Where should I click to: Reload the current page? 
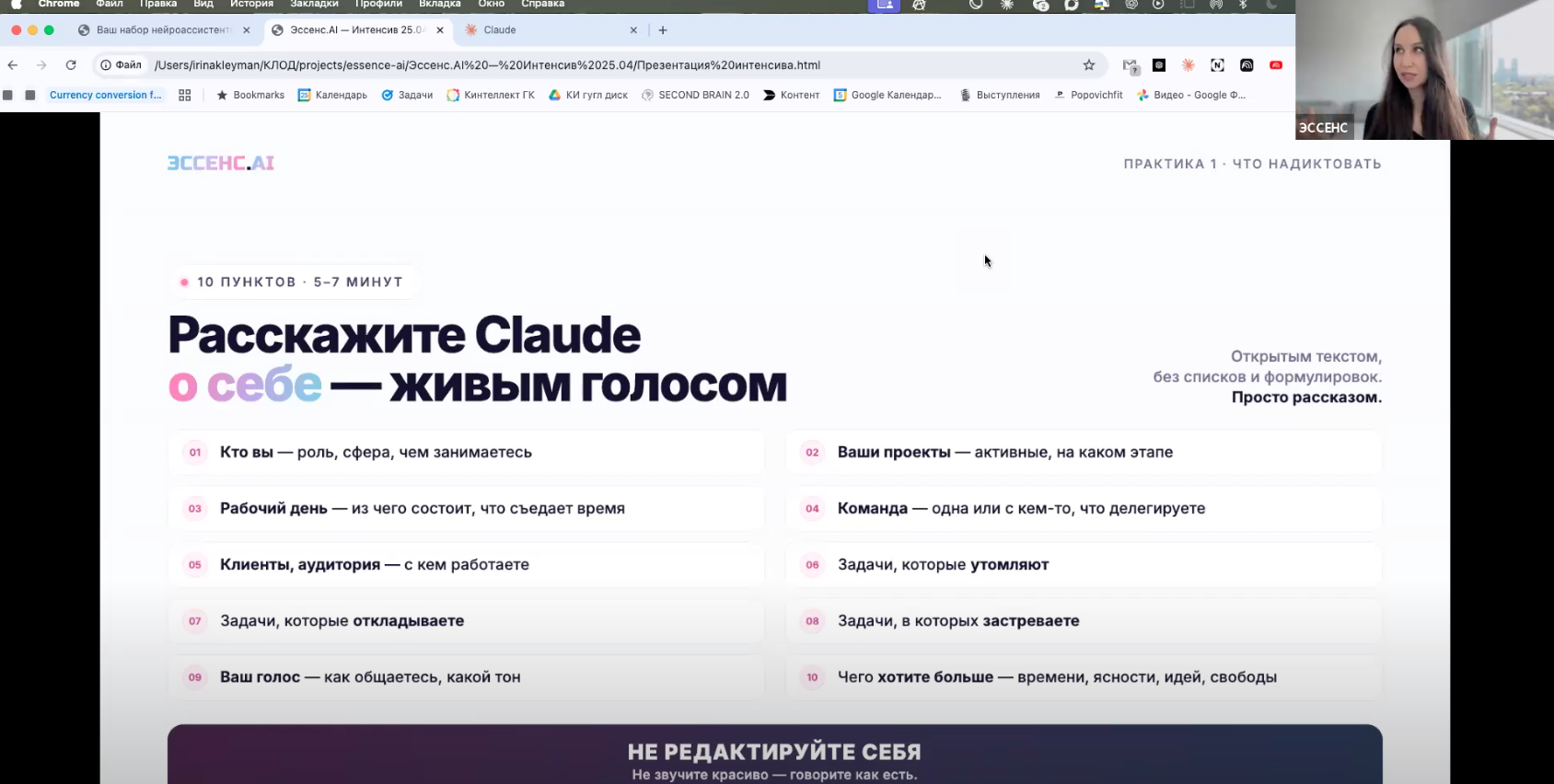(71, 65)
